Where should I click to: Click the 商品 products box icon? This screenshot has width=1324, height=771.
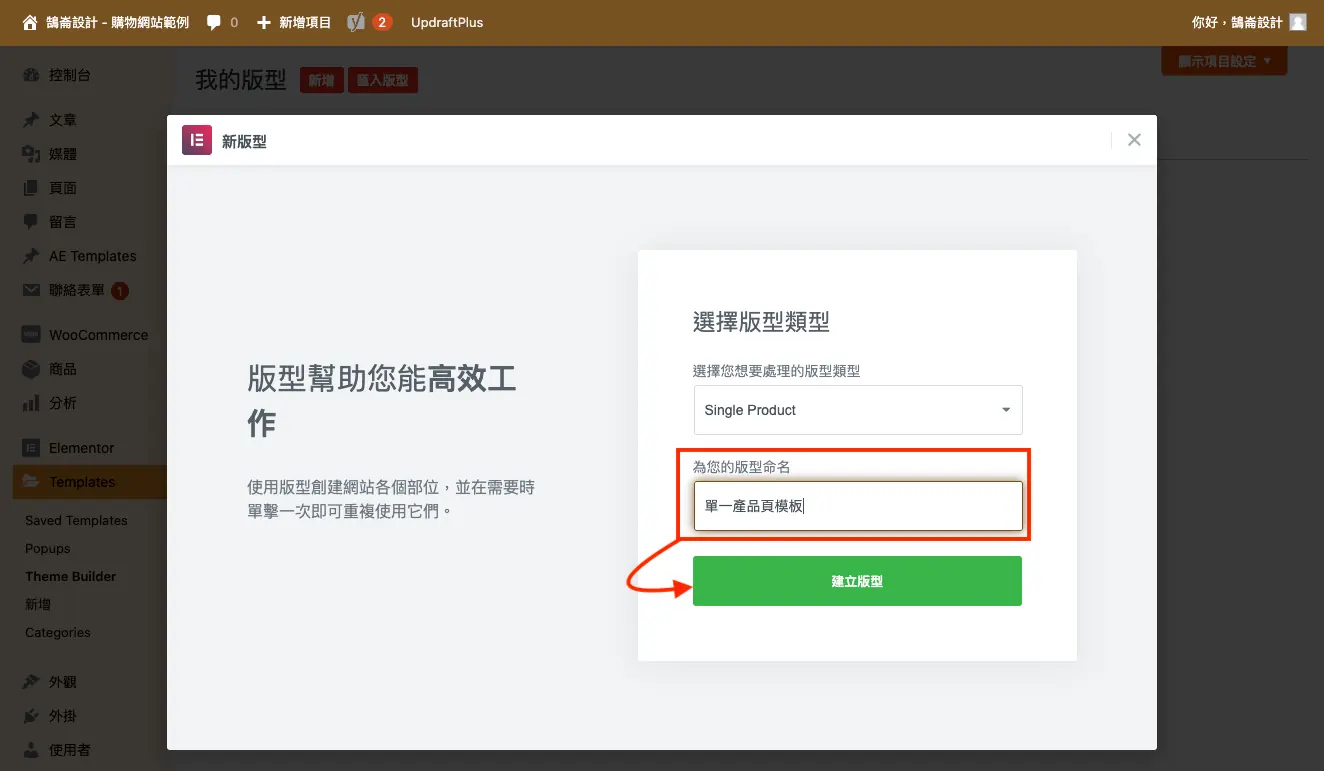click(x=31, y=369)
